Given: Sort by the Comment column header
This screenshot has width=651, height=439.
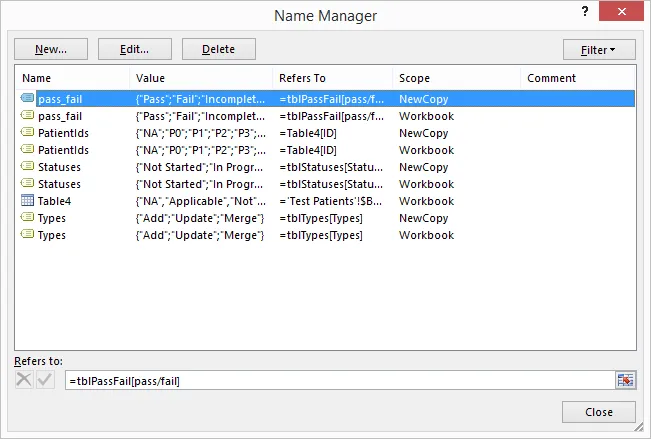Looking at the screenshot, I should pos(578,78).
